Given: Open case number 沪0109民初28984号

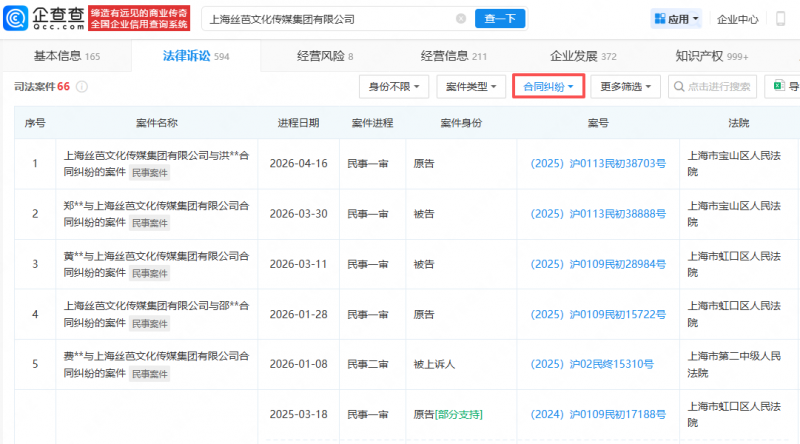Looking at the screenshot, I should click(598, 264).
